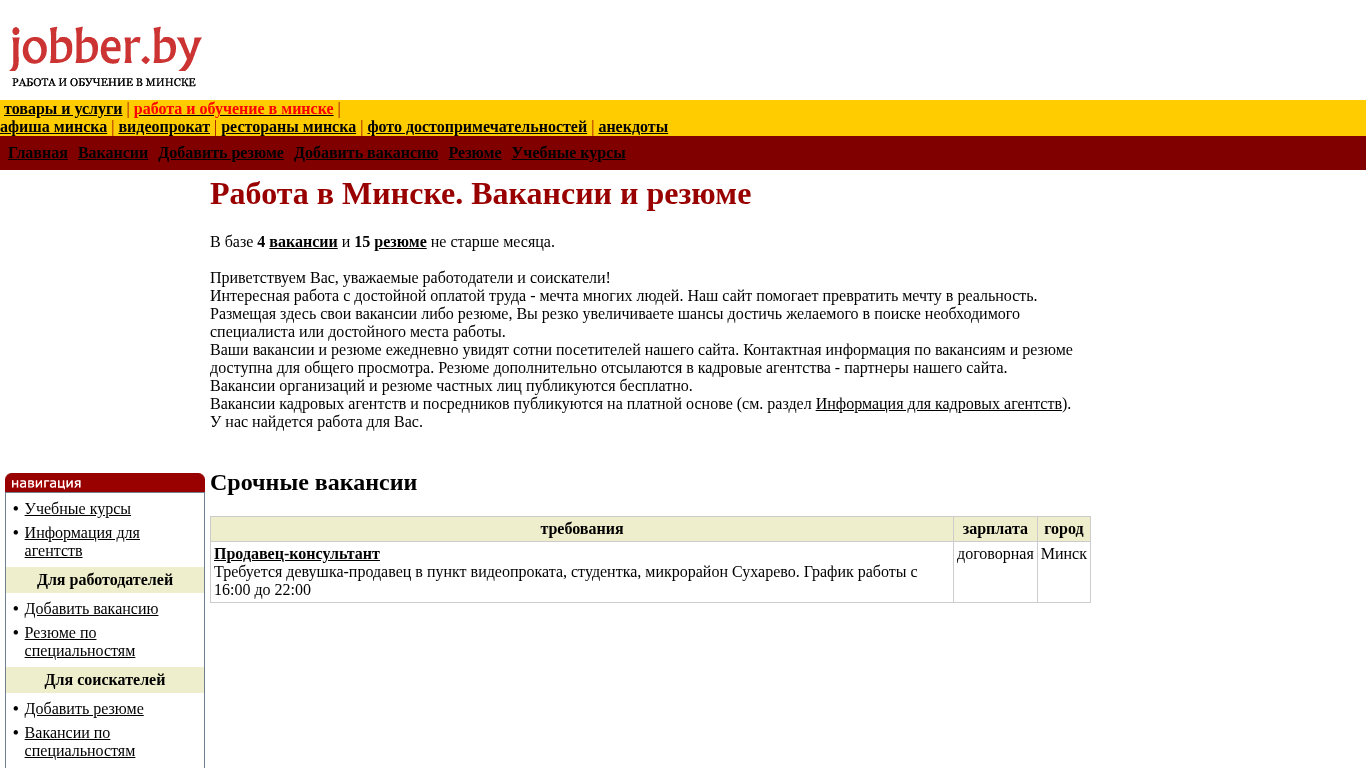Click the jobber.by logo
Screen dimensions: 1366x768
(105, 56)
